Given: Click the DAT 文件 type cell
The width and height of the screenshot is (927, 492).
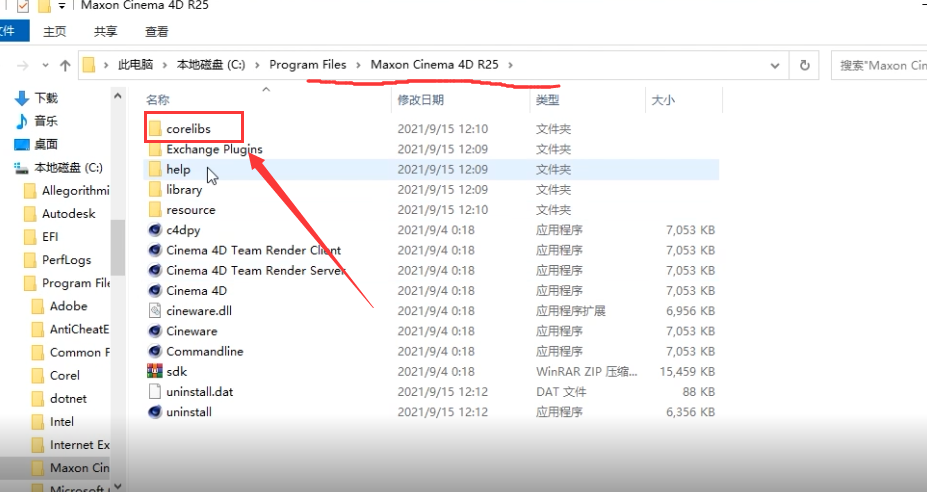Looking at the screenshot, I should point(561,391).
